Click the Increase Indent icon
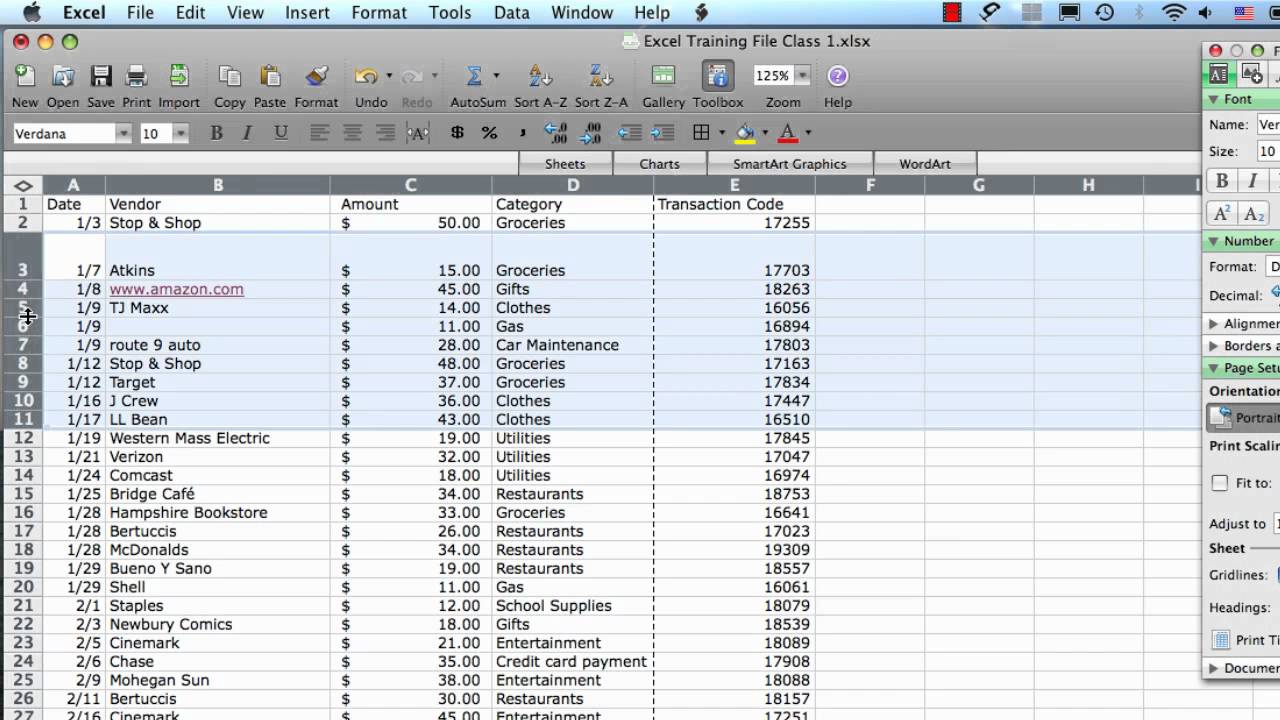This screenshot has height=720, width=1280. click(x=662, y=133)
